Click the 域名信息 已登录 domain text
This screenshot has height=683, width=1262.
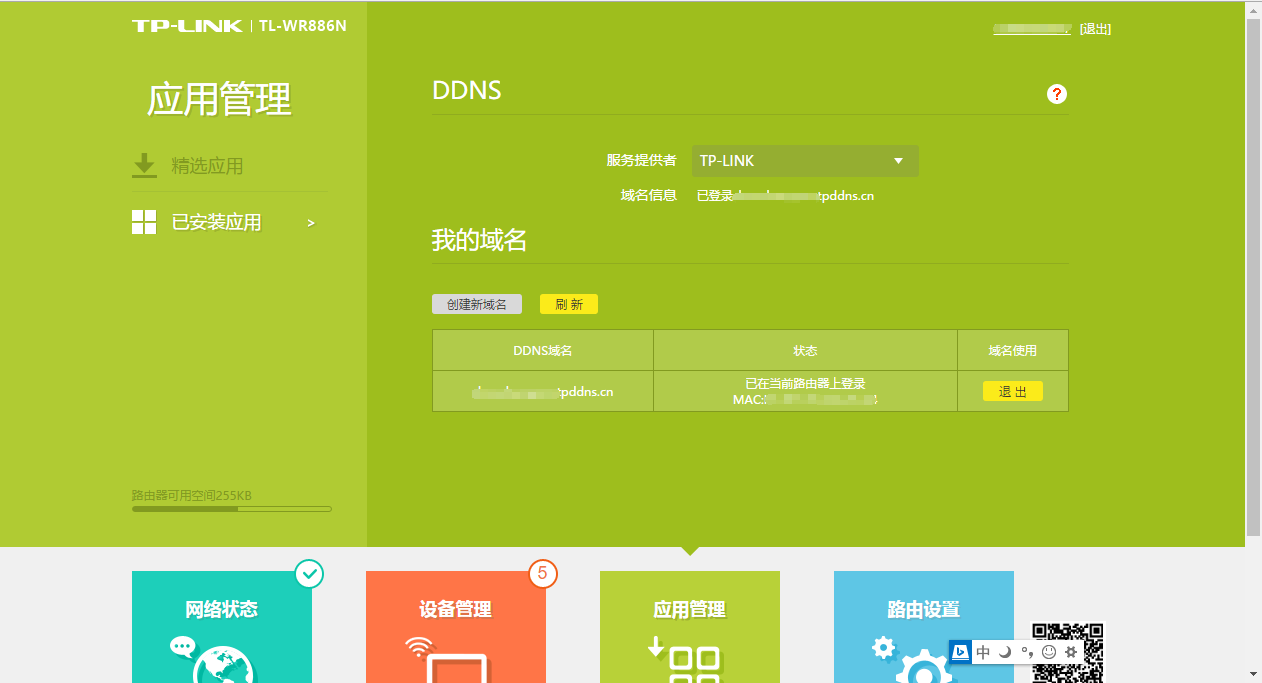click(785, 196)
